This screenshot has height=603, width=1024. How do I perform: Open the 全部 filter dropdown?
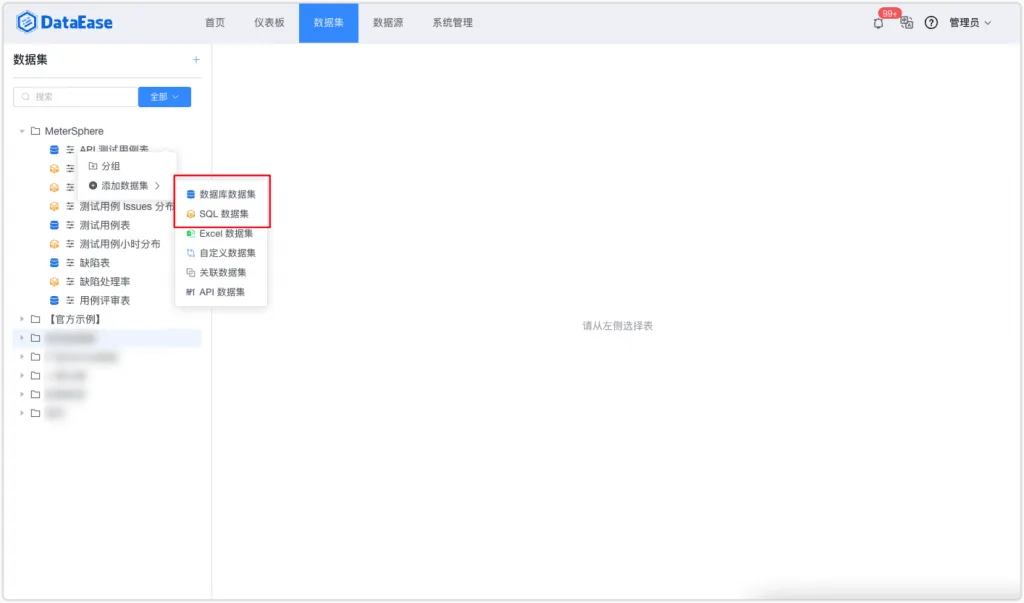tap(165, 97)
